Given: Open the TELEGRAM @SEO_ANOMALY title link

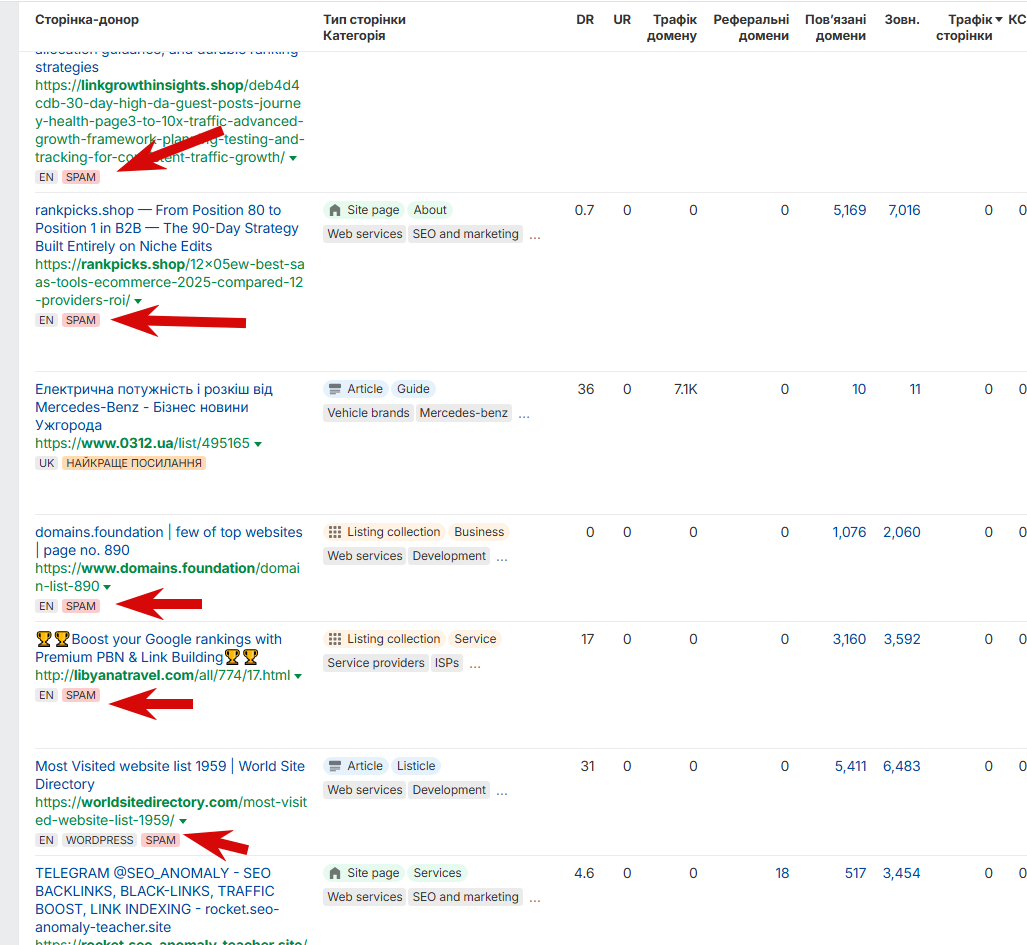Looking at the screenshot, I should tap(157, 900).
